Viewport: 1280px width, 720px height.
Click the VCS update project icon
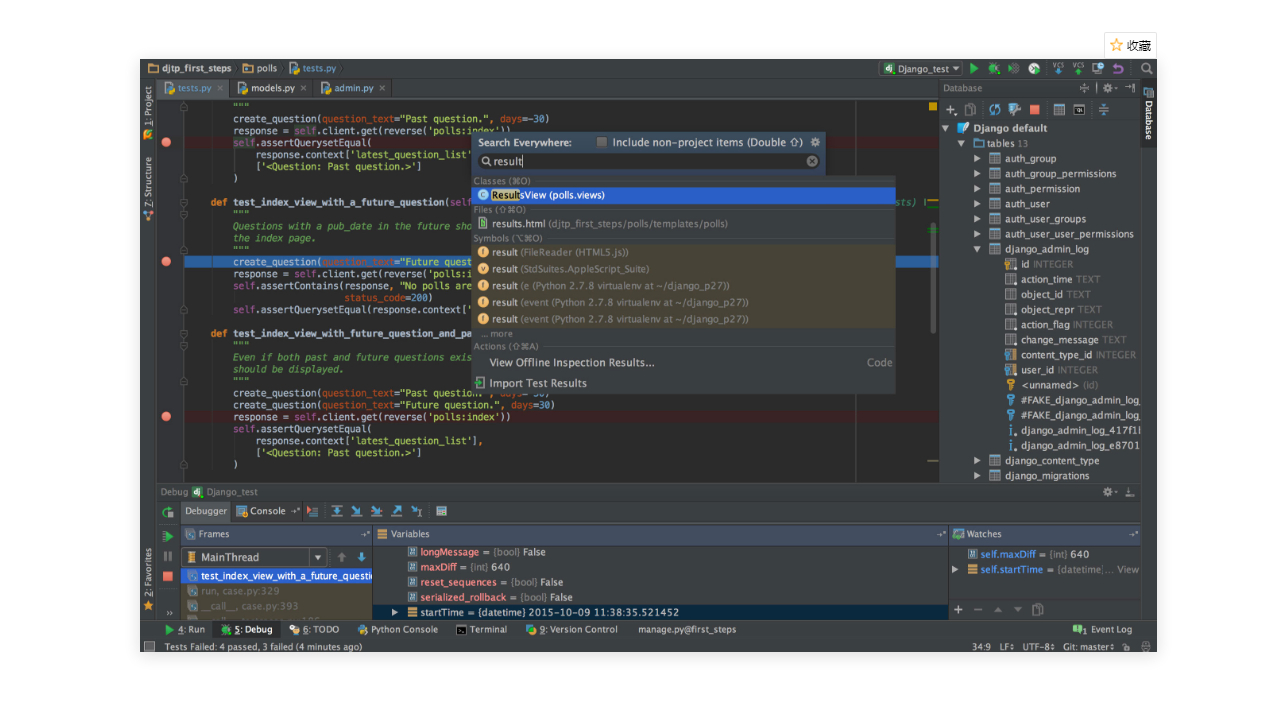tap(1058, 68)
